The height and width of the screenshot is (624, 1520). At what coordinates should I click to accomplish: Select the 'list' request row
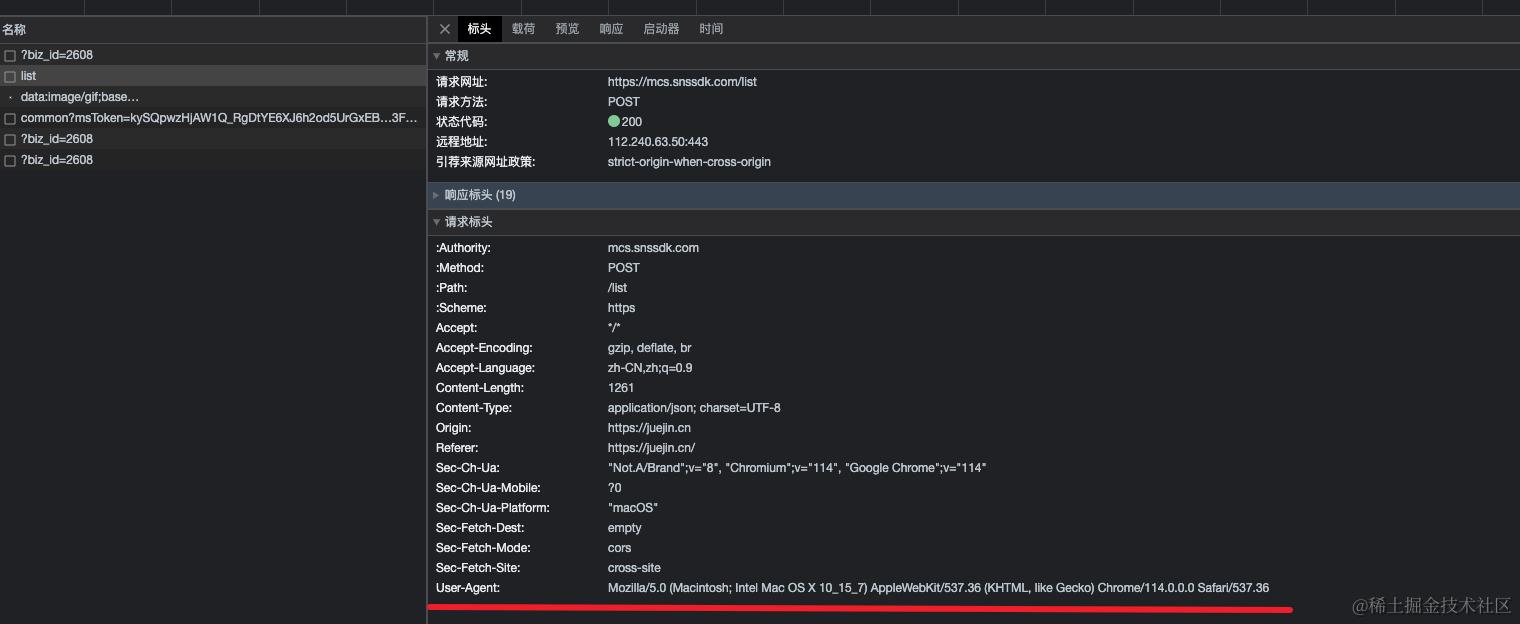click(x=213, y=76)
